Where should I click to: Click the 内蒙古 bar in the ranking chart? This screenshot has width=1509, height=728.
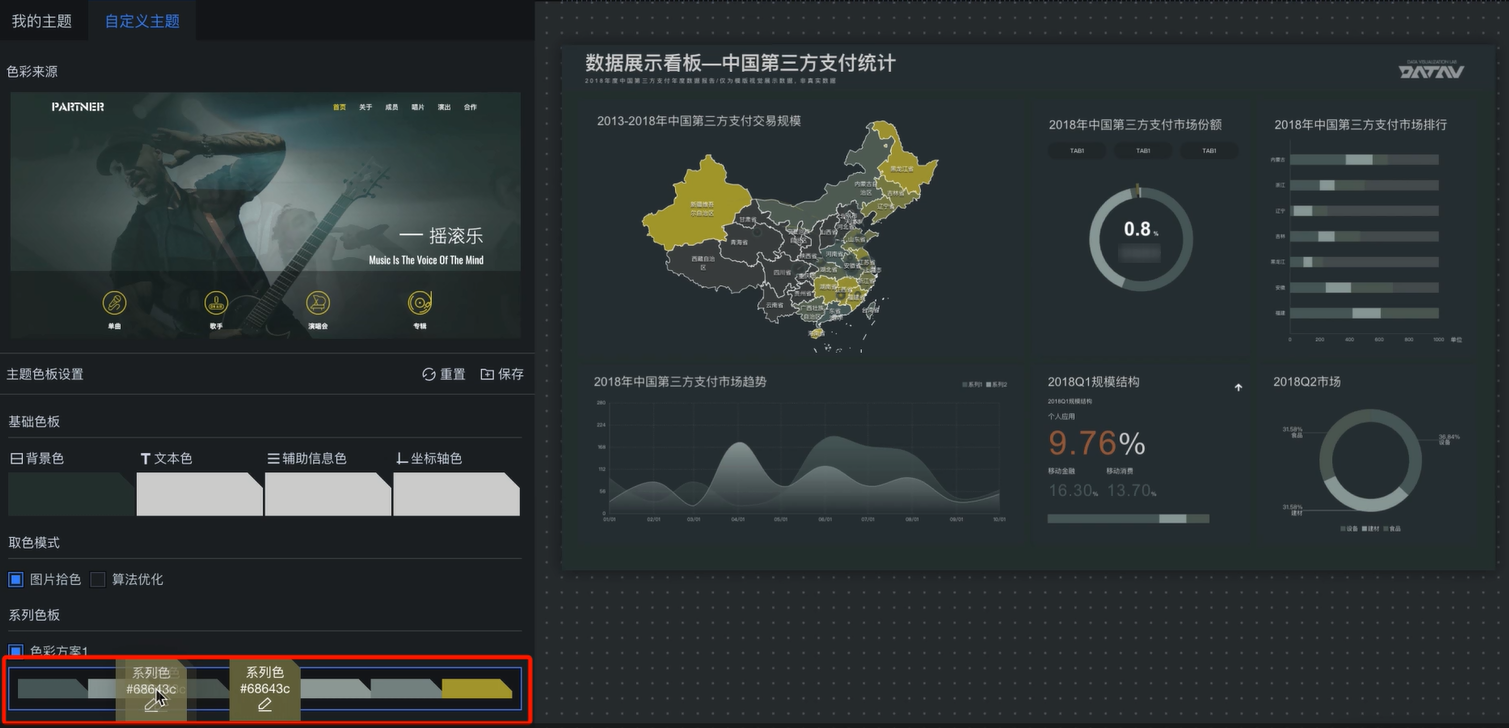click(1364, 159)
